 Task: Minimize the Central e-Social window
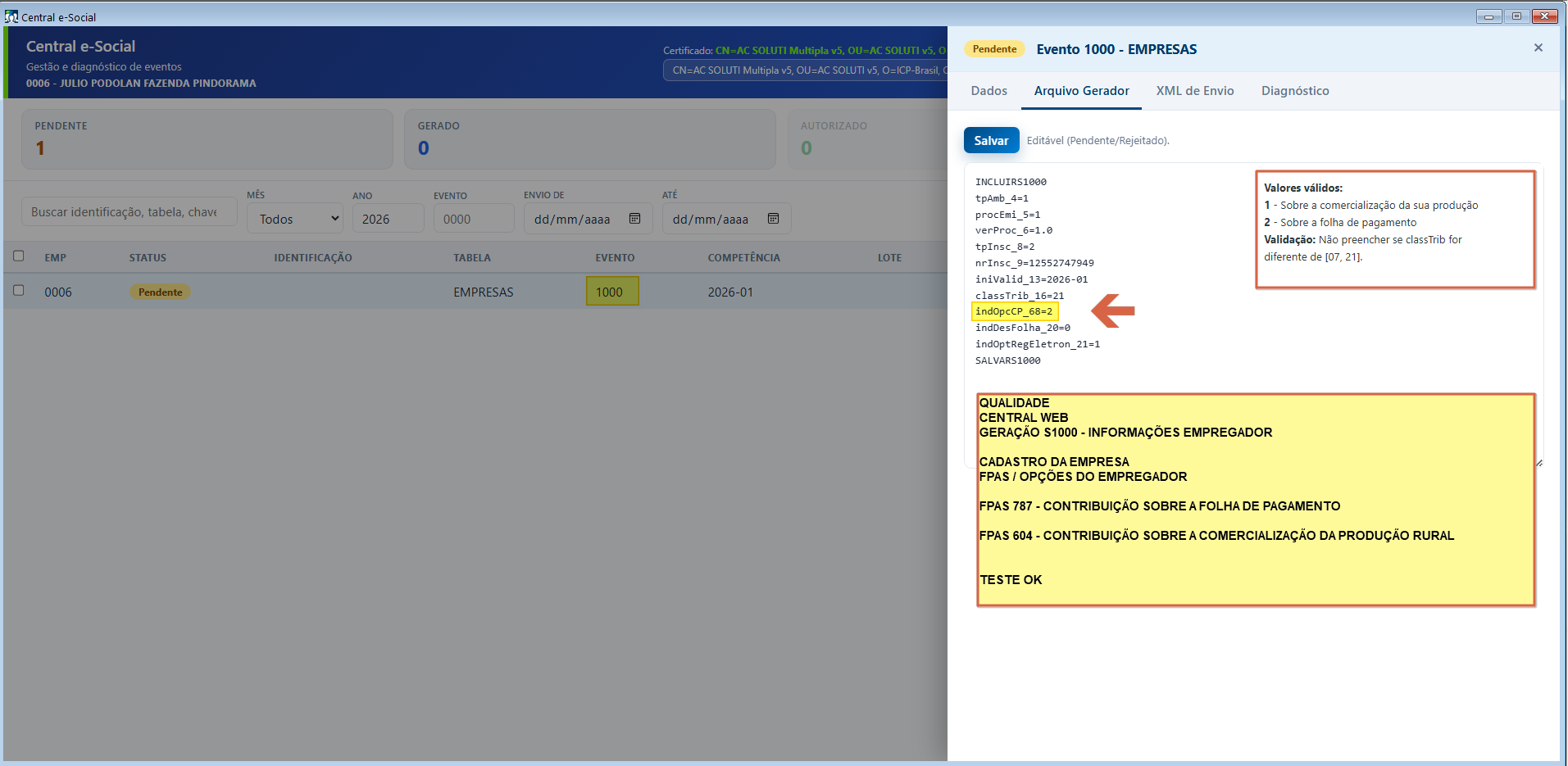1488,16
